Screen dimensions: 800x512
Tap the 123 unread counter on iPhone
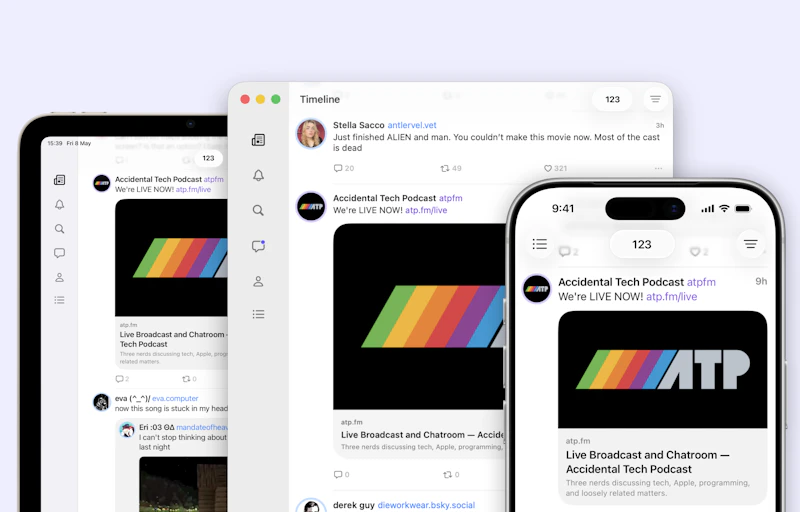click(641, 244)
